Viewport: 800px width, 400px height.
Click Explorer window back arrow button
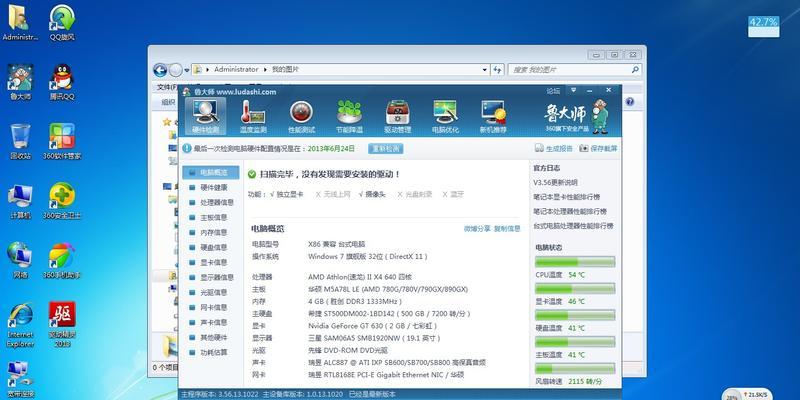coord(160,70)
